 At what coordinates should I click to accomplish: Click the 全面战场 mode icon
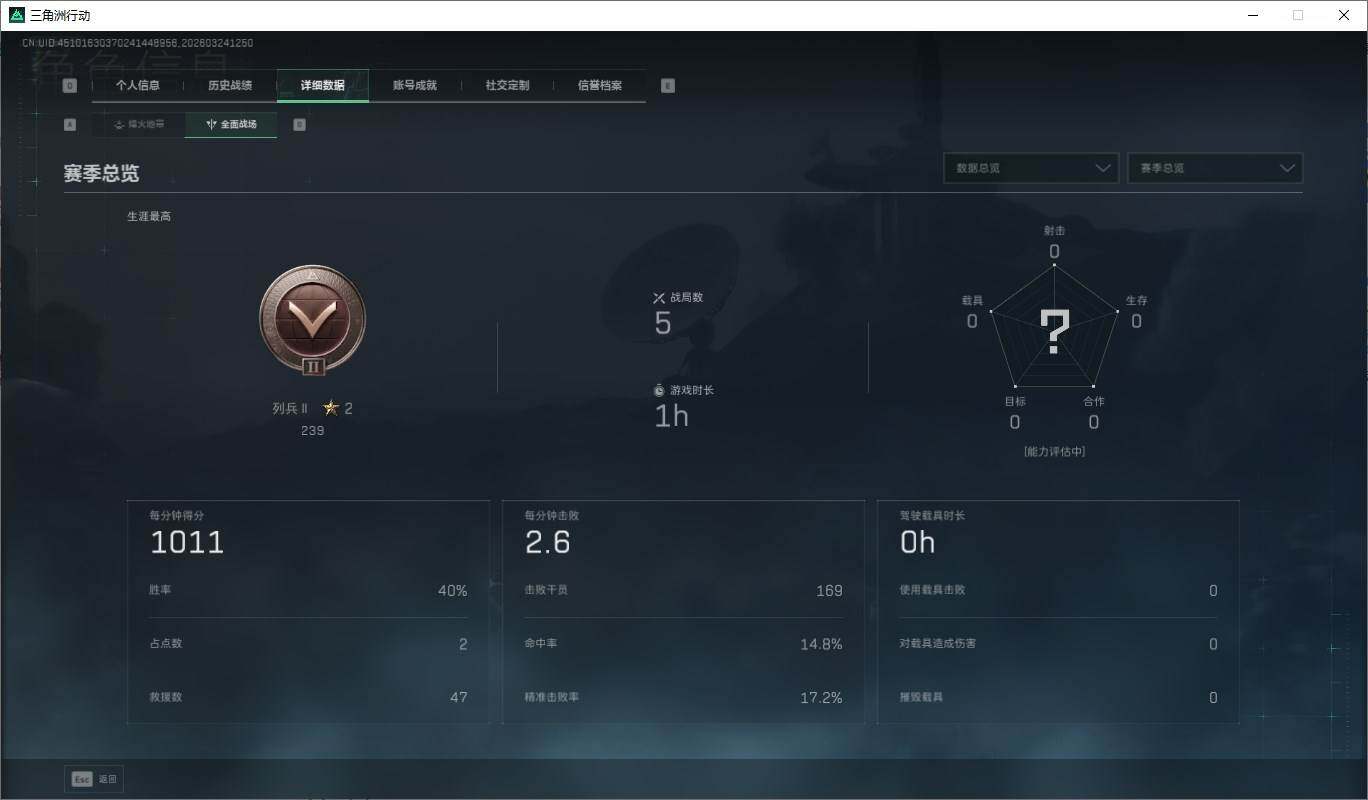[211, 125]
